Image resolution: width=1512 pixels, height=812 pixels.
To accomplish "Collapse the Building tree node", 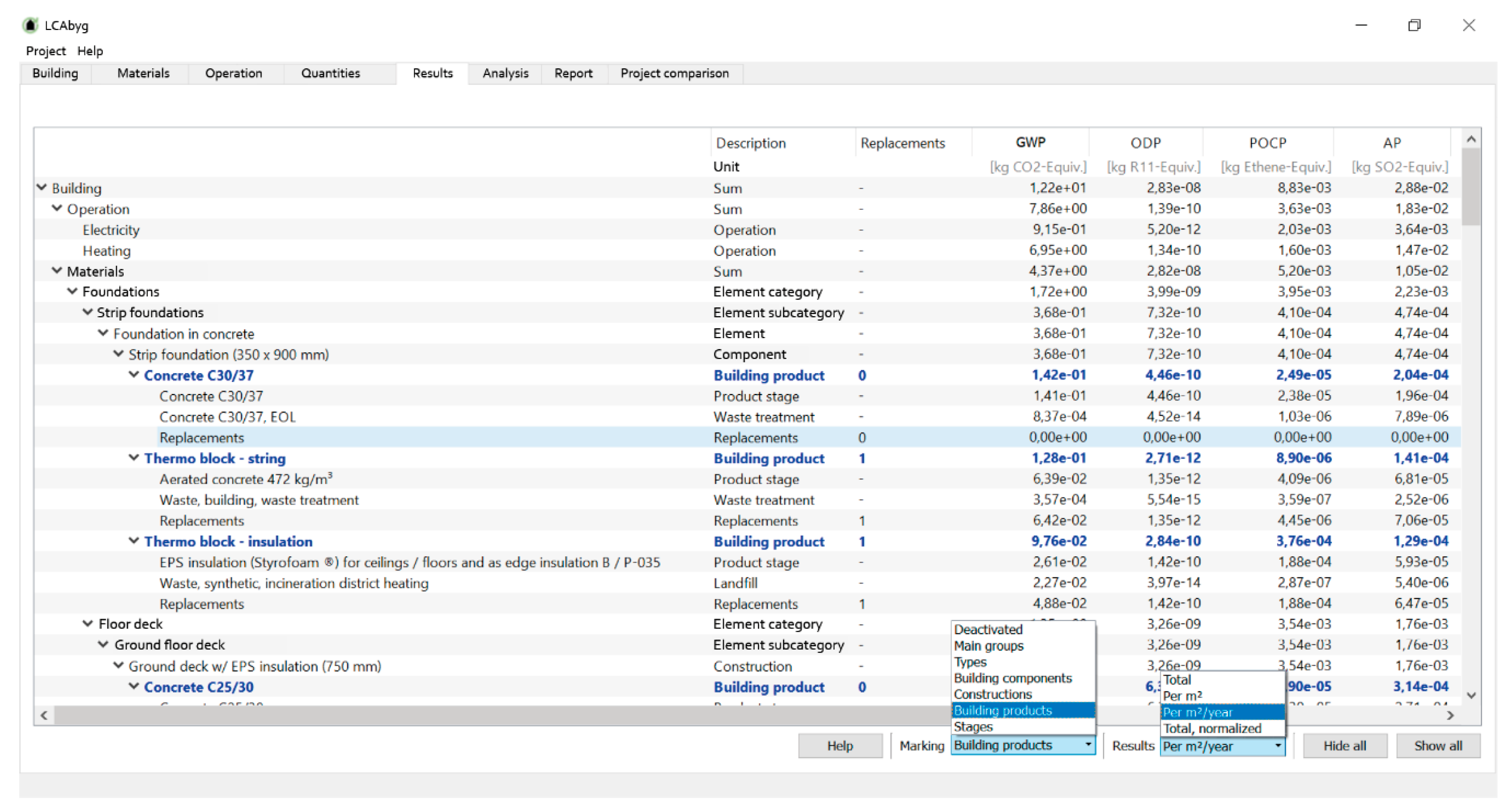I will pos(42,188).
